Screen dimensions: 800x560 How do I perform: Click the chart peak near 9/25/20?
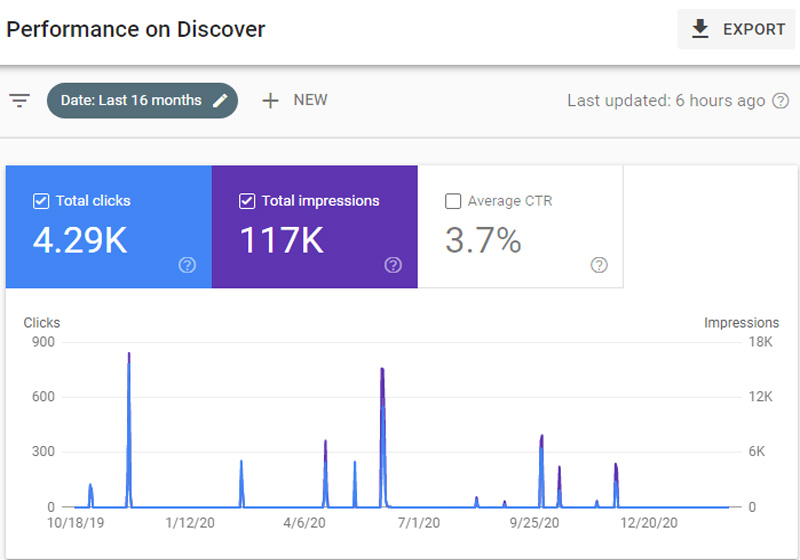point(541,440)
